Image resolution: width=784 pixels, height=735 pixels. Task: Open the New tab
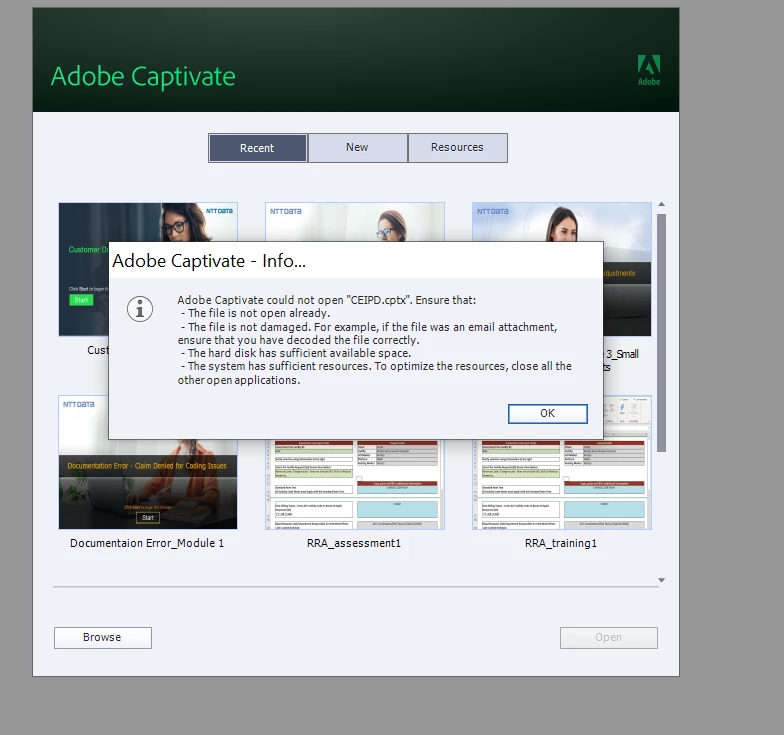click(358, 148)
